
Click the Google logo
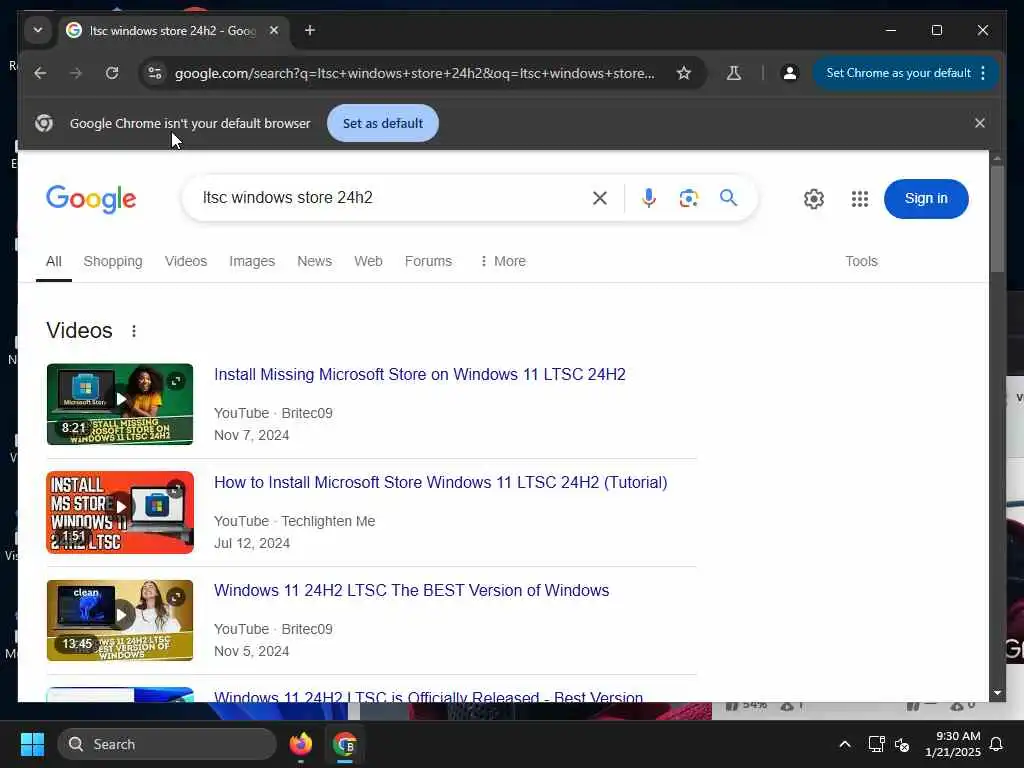(x=91, y=199)
